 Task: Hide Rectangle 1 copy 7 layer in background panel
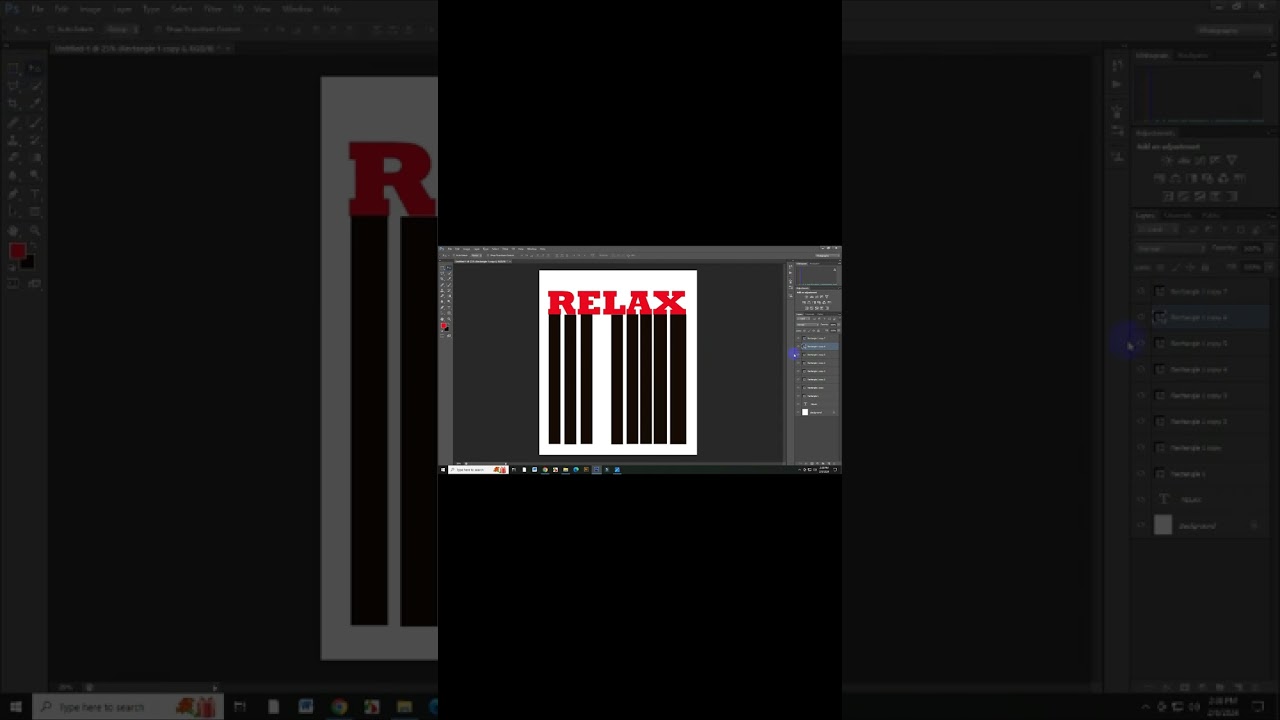coord(1141,291)
